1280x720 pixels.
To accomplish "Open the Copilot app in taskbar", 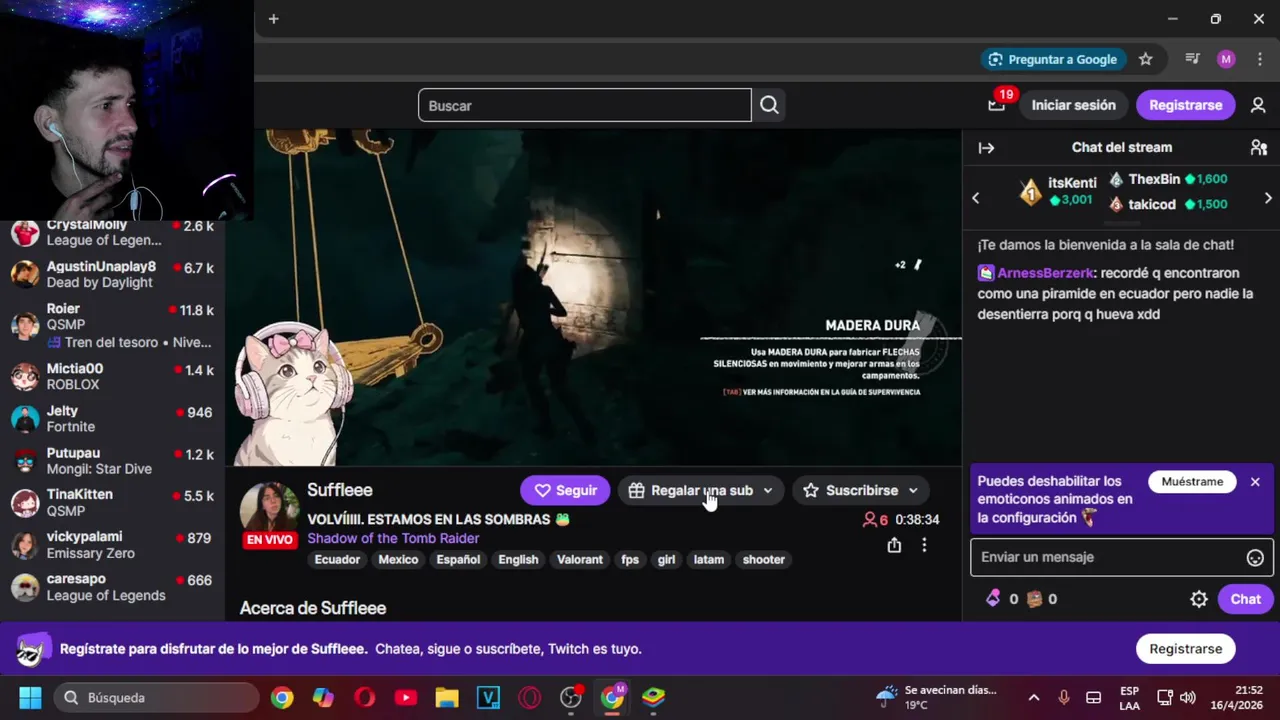I will pos(323,697).
